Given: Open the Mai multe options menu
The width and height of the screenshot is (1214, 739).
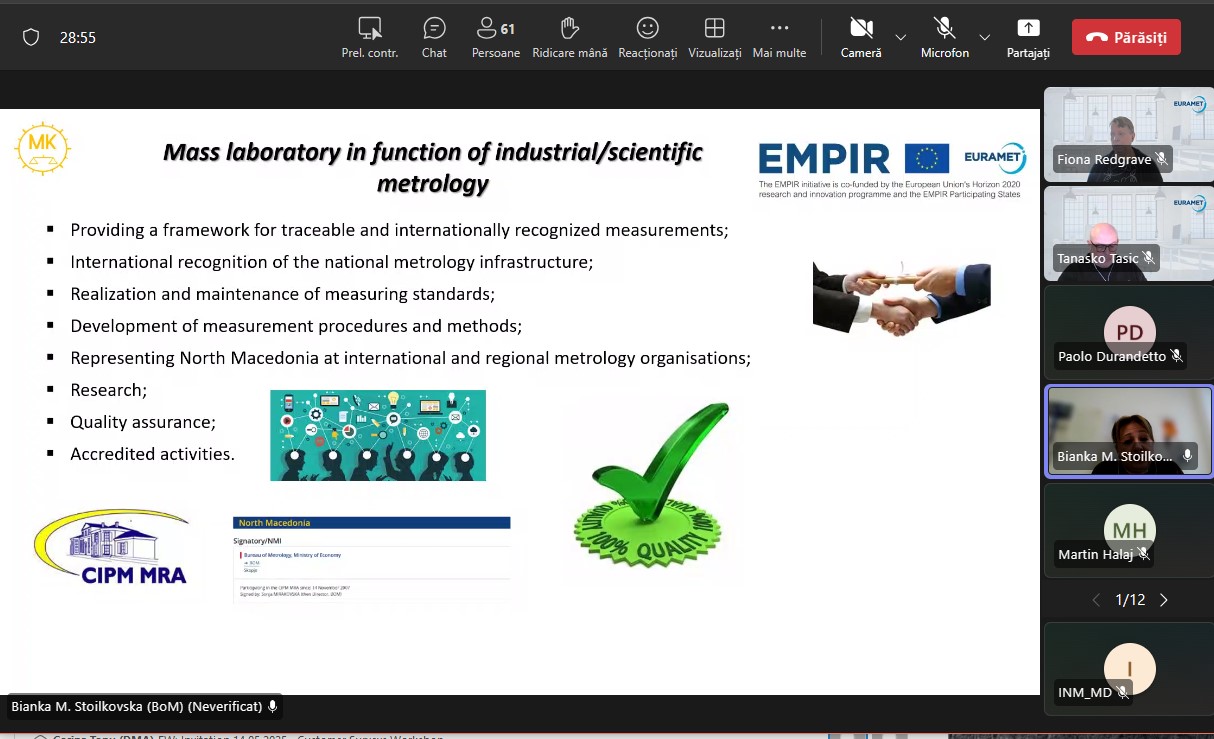Looking at the screenshot, I should (x=779, y=37).
